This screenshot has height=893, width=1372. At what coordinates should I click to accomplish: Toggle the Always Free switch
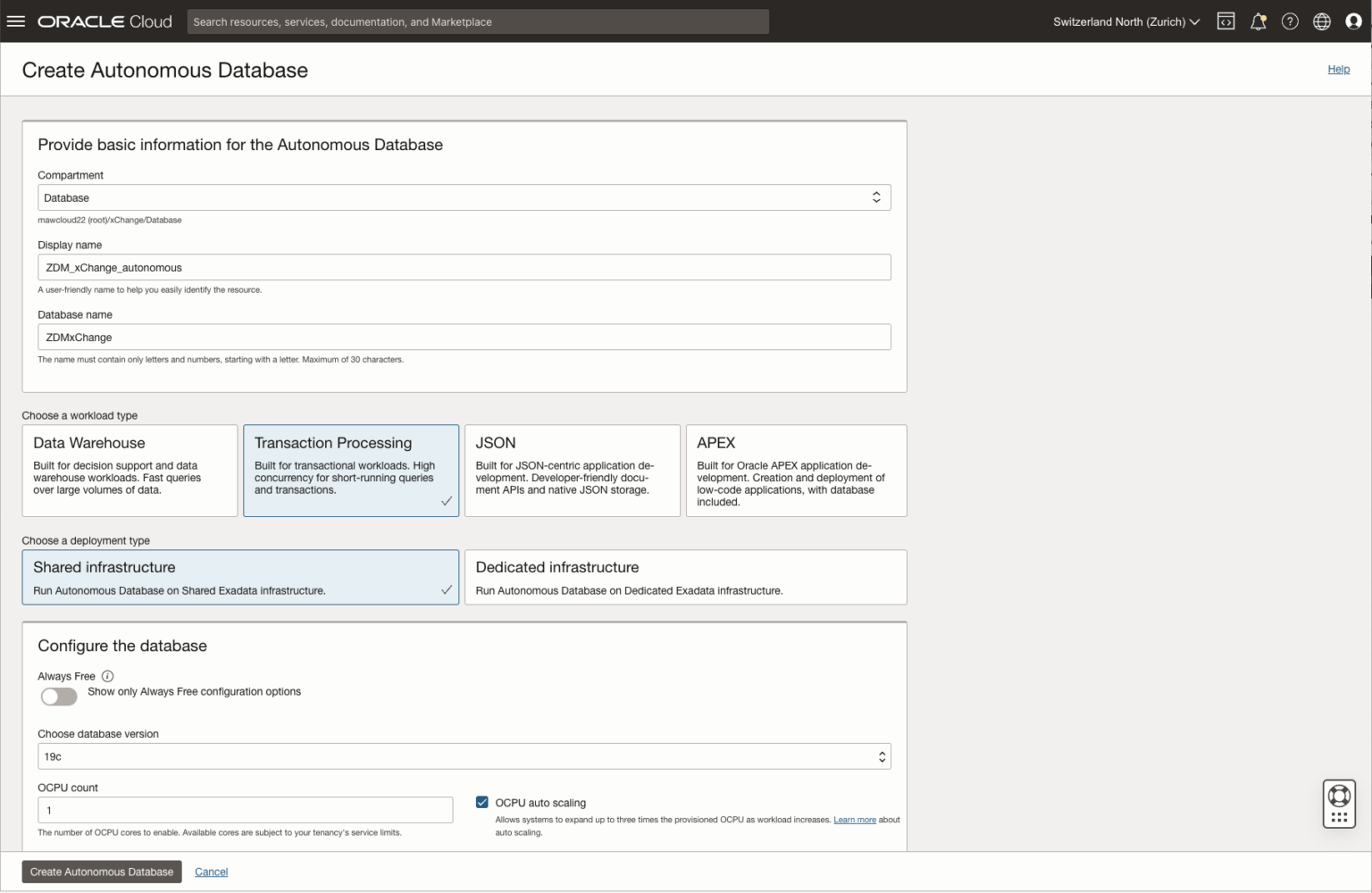pyautogui.click(x=59, y=697)
